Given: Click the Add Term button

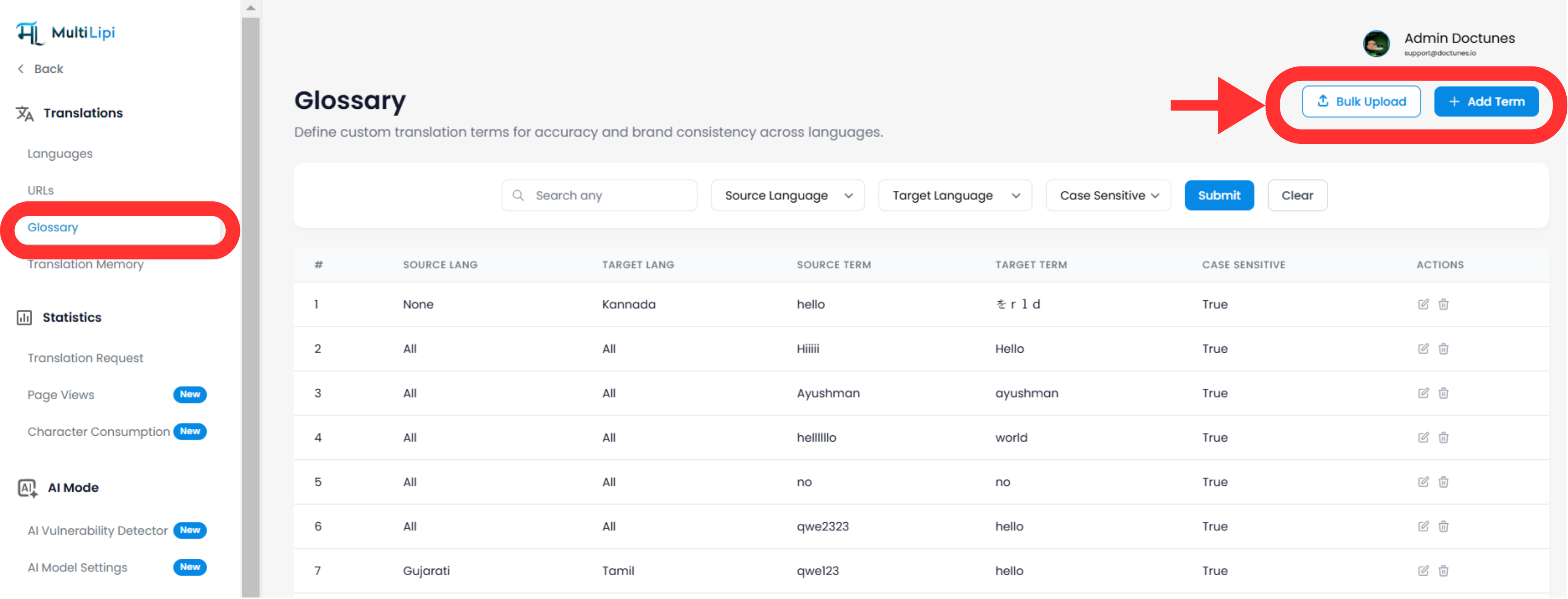Looking at the screenshot, I should click(x=1486, y=102).
